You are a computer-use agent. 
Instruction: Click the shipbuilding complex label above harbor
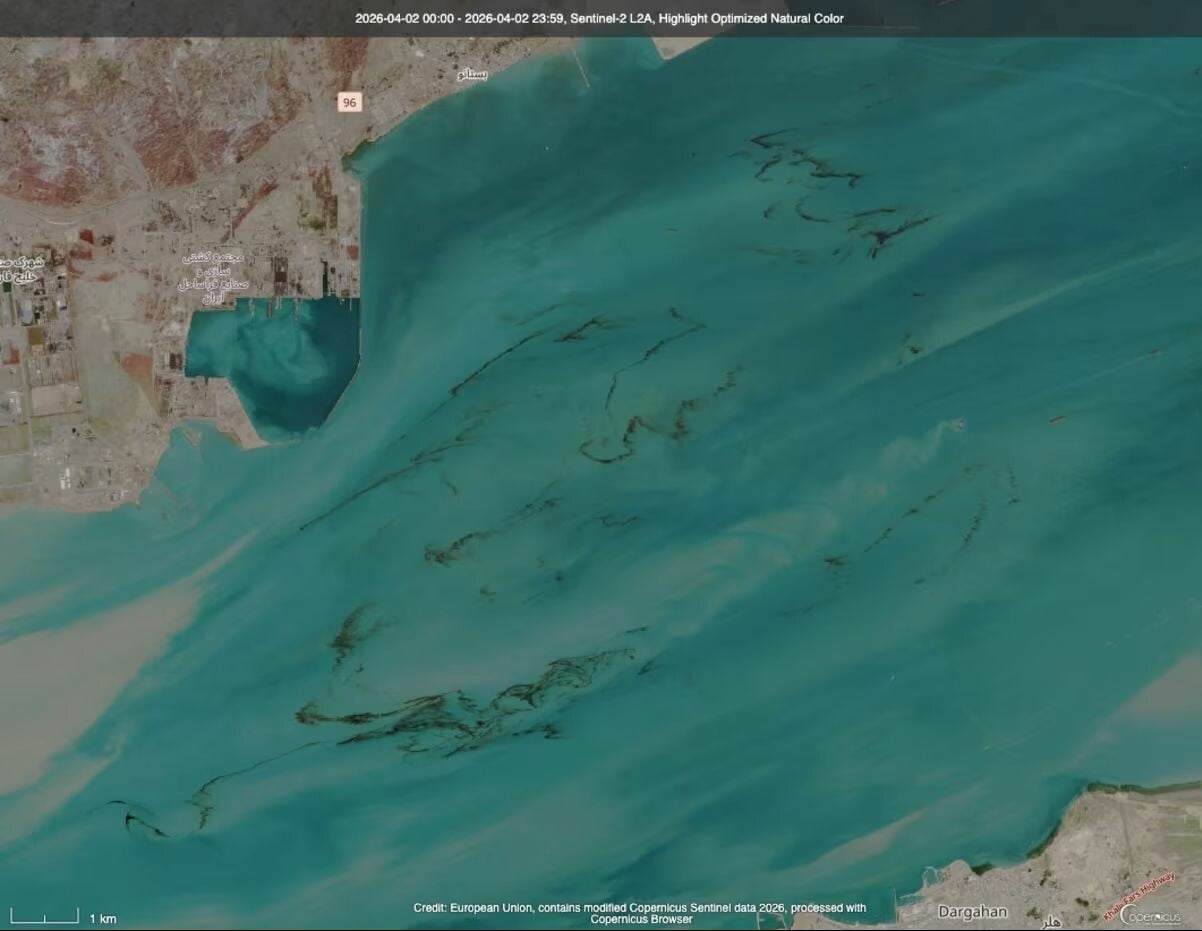(x=211, y=277)
